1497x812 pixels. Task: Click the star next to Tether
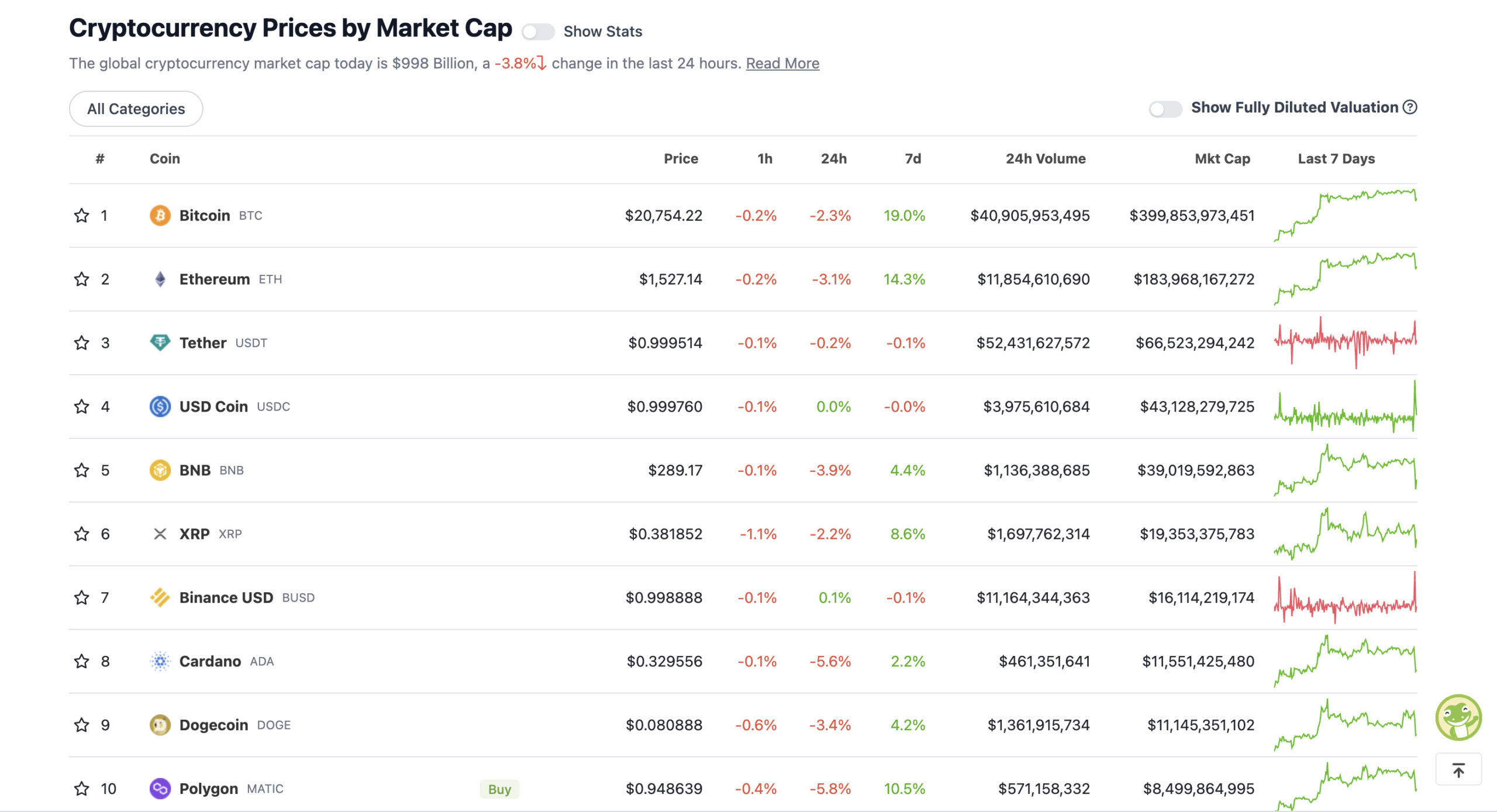point(81,343)
